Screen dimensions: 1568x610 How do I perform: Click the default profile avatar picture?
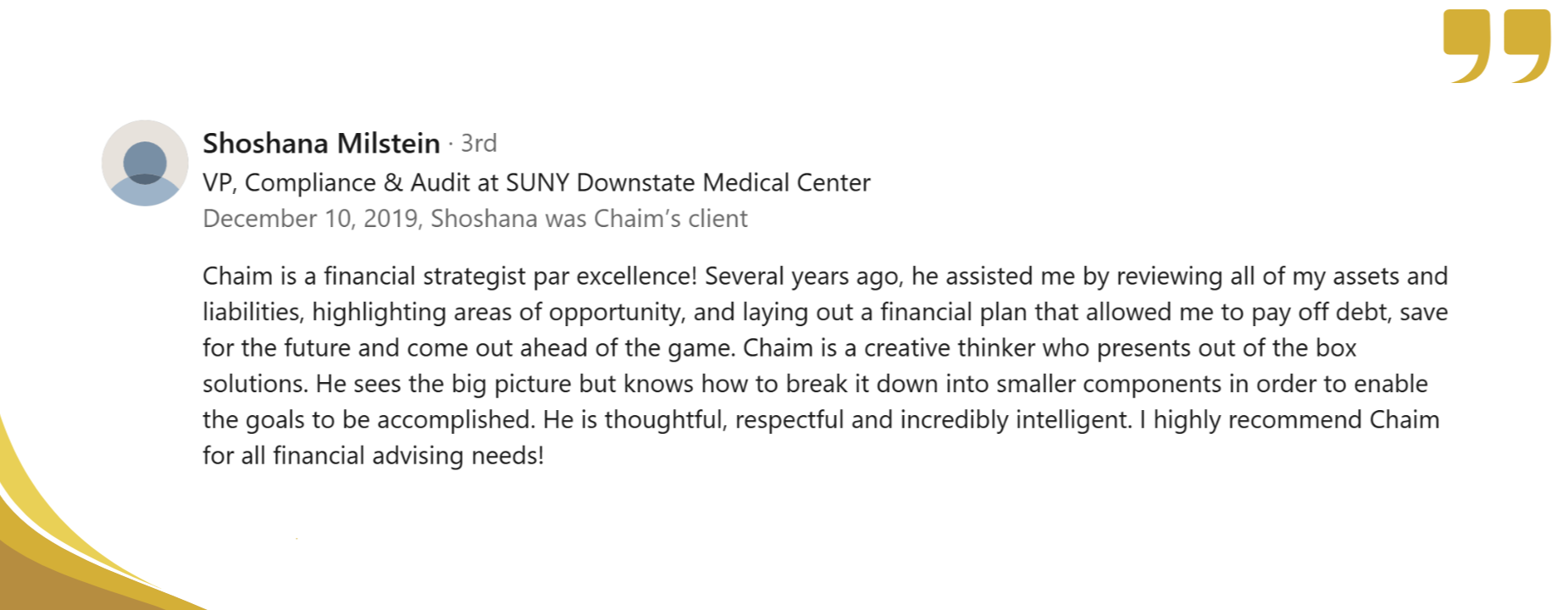tap(145, 163)
